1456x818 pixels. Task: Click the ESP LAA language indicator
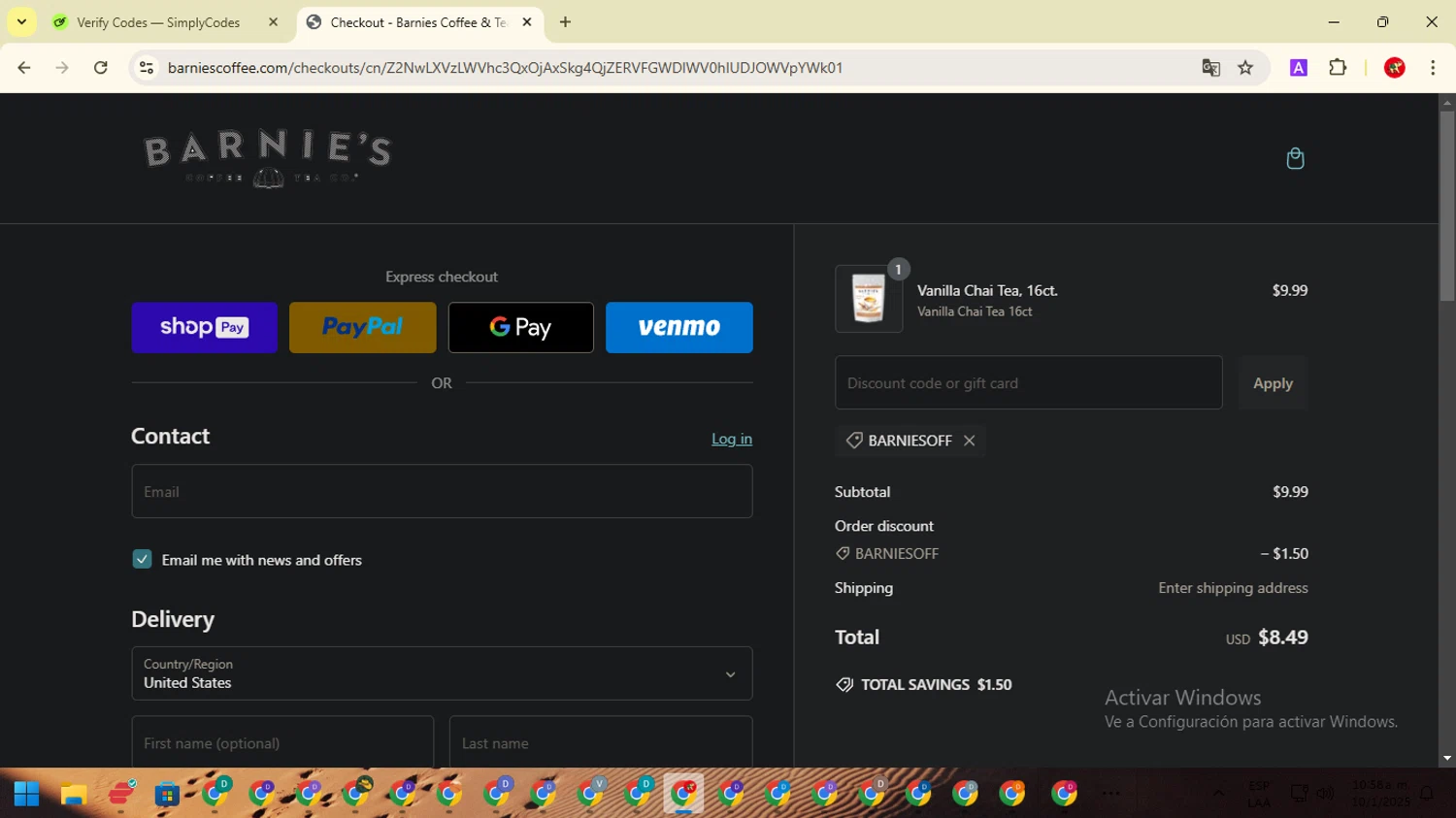tap(1259, 794)
